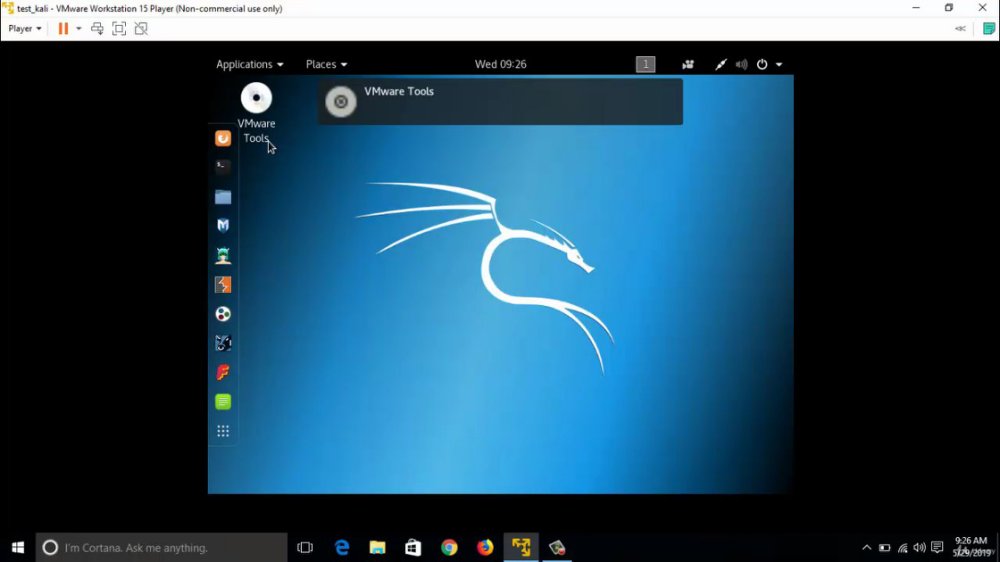Launch Leafpad notes from Kali dock
The image size is (1000, 562).
click(x=223, y=402)
